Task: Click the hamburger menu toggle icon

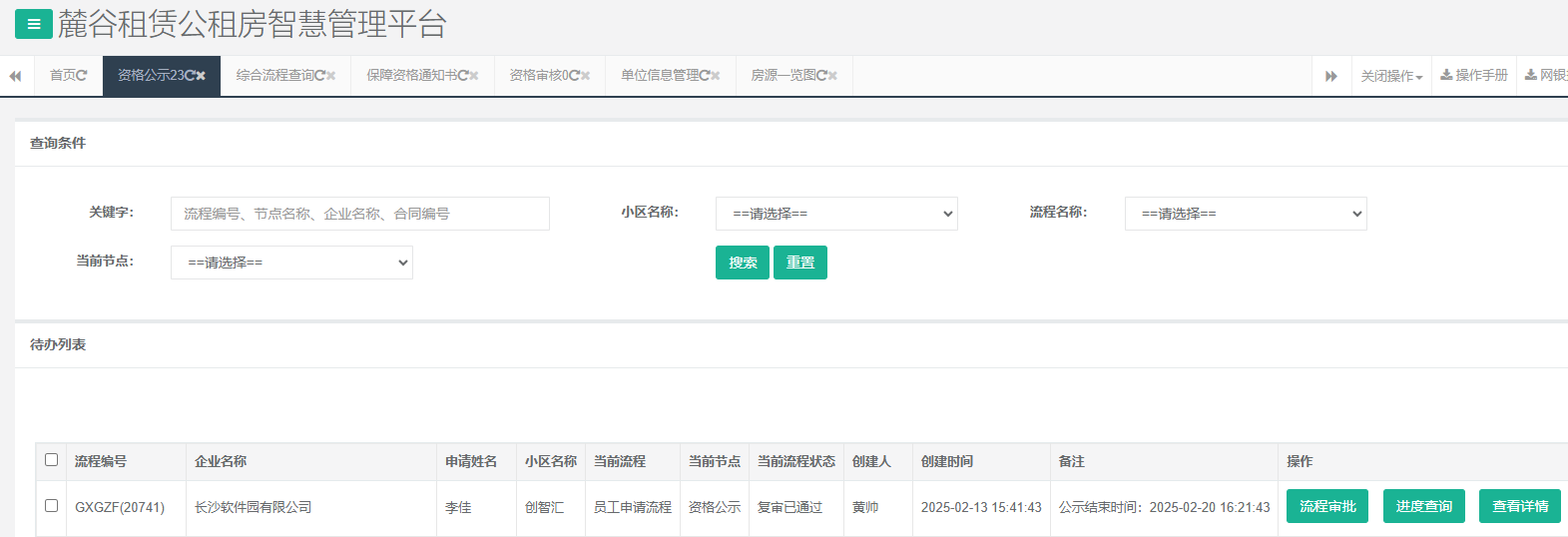Action: 33,25
